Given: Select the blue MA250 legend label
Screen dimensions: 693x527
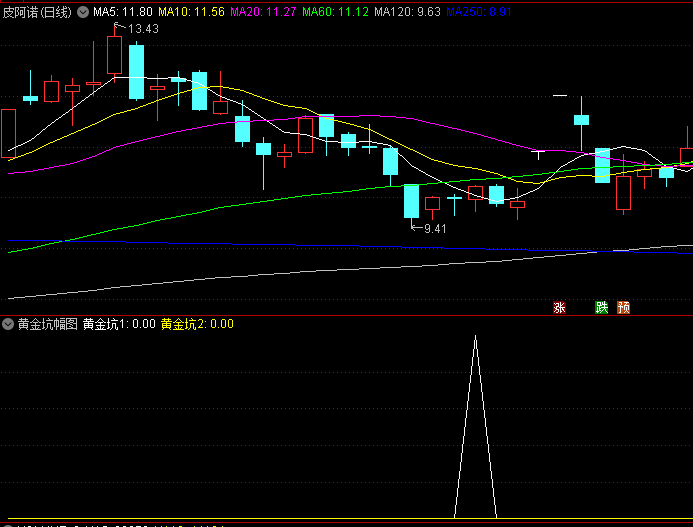Looking at the screenshot, I should tap(478, 12).
